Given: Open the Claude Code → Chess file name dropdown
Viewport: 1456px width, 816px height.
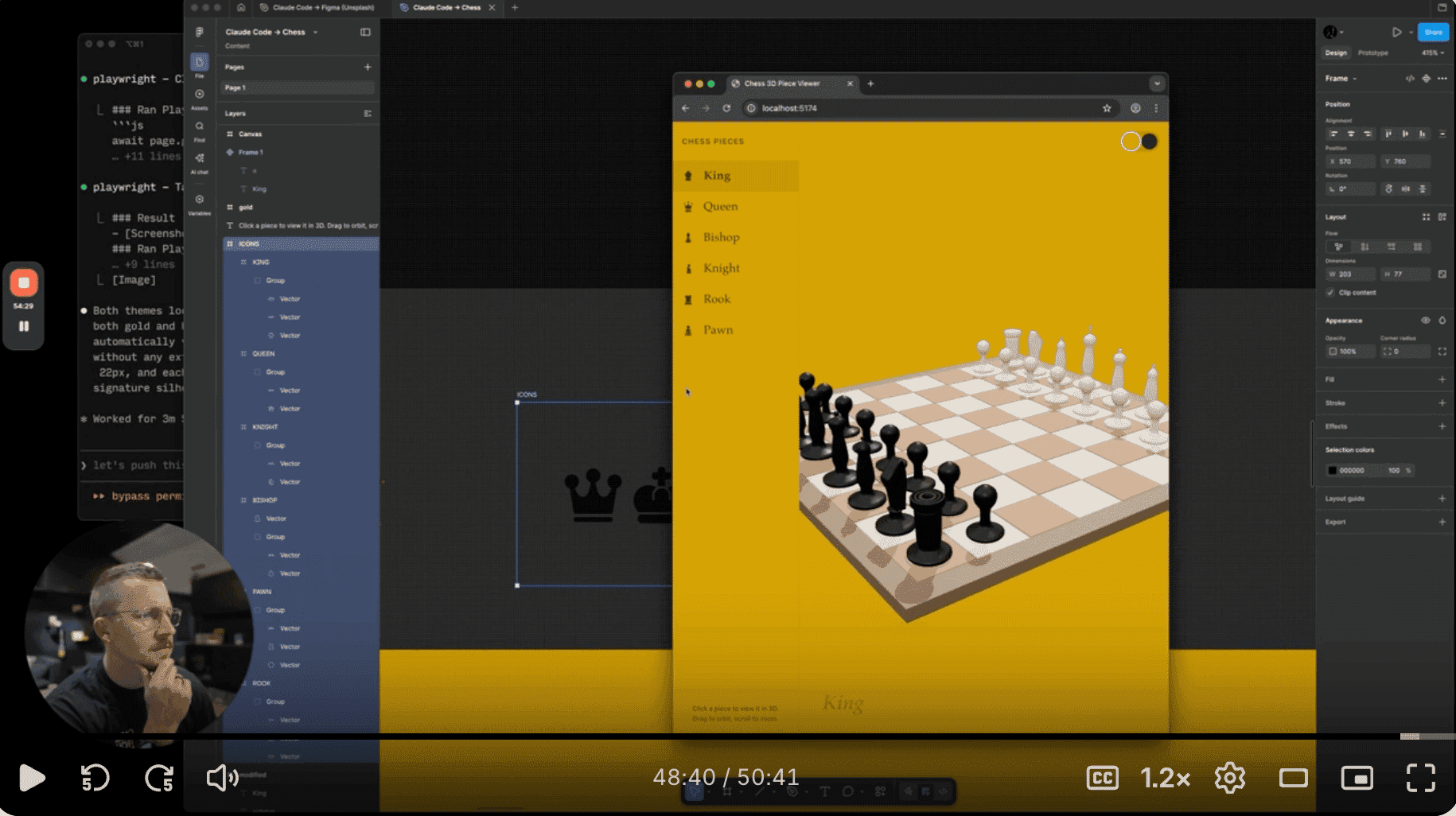Looking at the screenshot, I should point(315,33).
